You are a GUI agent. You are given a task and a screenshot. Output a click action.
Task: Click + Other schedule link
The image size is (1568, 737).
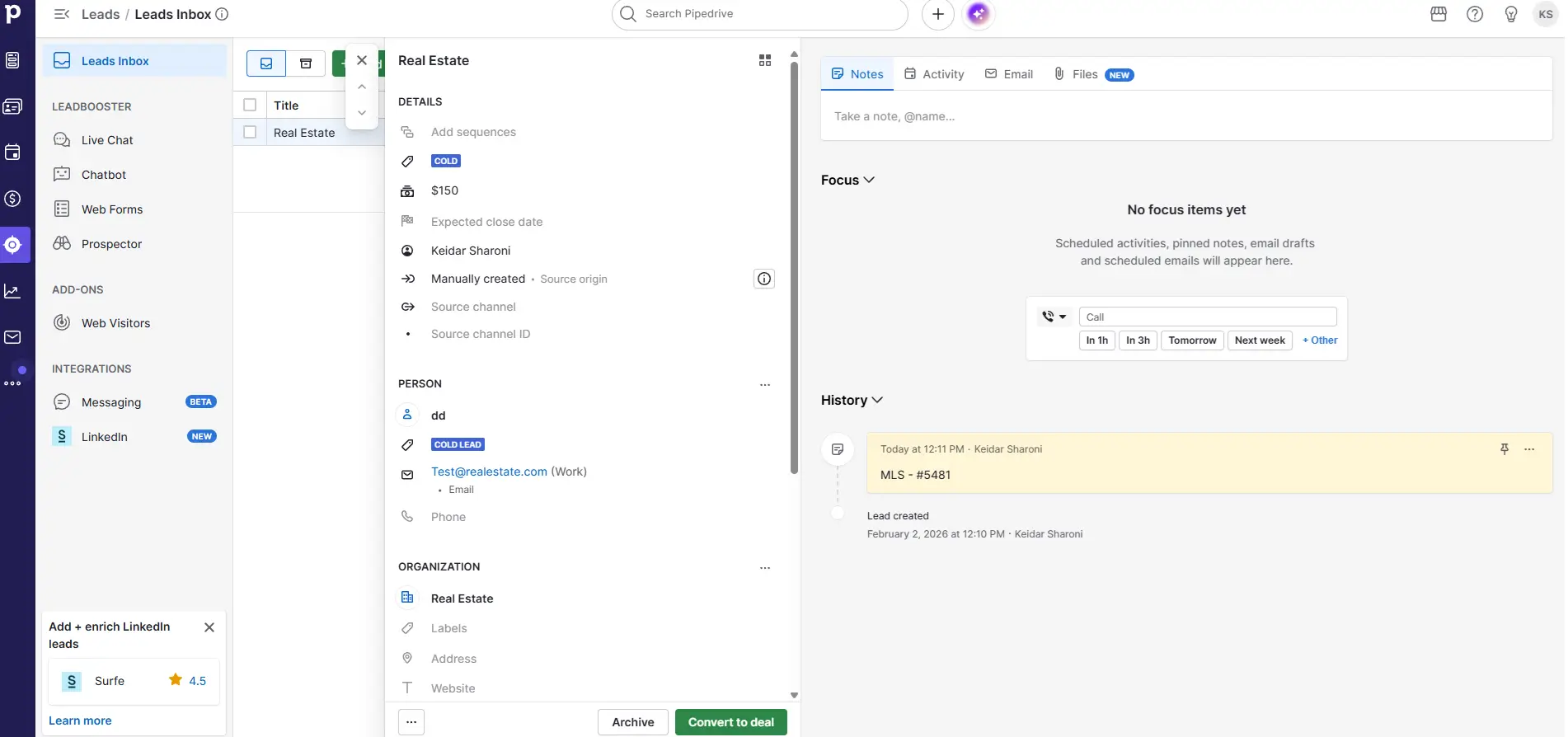point(1320,340)
